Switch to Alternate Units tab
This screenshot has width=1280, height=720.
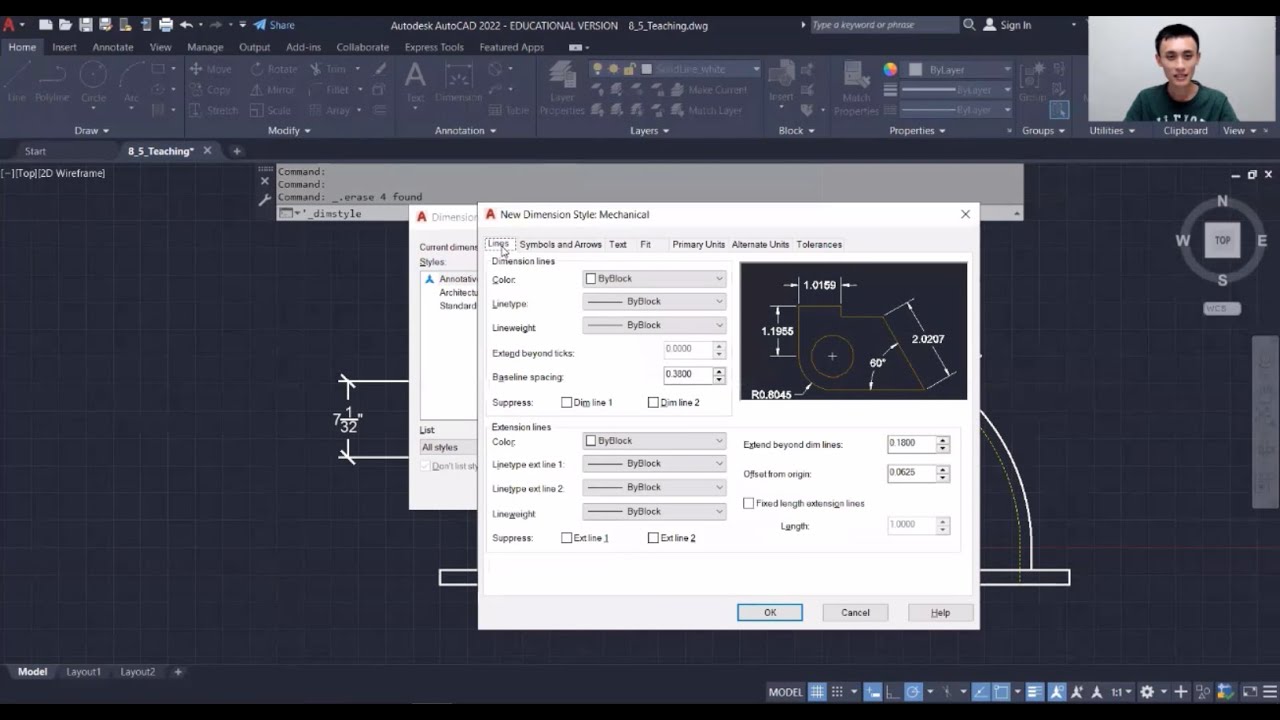pos(760,244)
